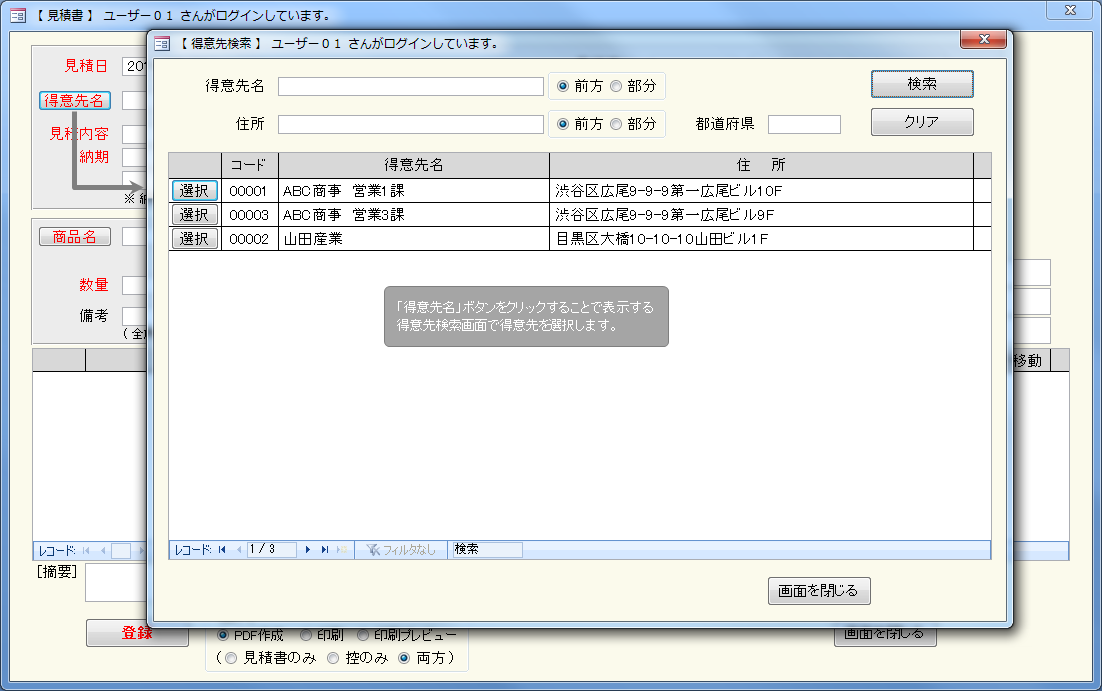Viewport: 1102px width, 691px height.
Task: Click the next record arrow
Action: point(308,550)
